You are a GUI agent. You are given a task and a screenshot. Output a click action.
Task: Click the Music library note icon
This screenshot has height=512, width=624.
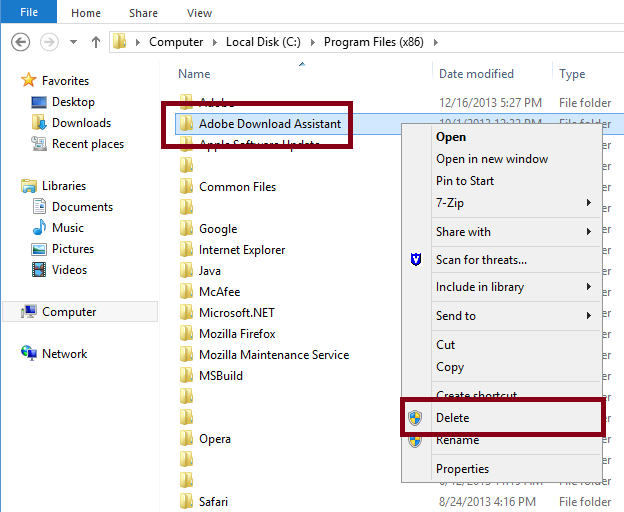tap(39, 228)
